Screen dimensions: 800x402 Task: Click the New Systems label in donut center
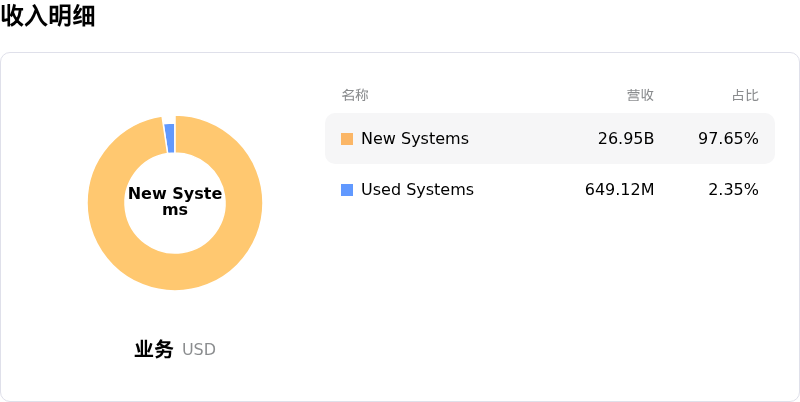(x=175, y=202)
